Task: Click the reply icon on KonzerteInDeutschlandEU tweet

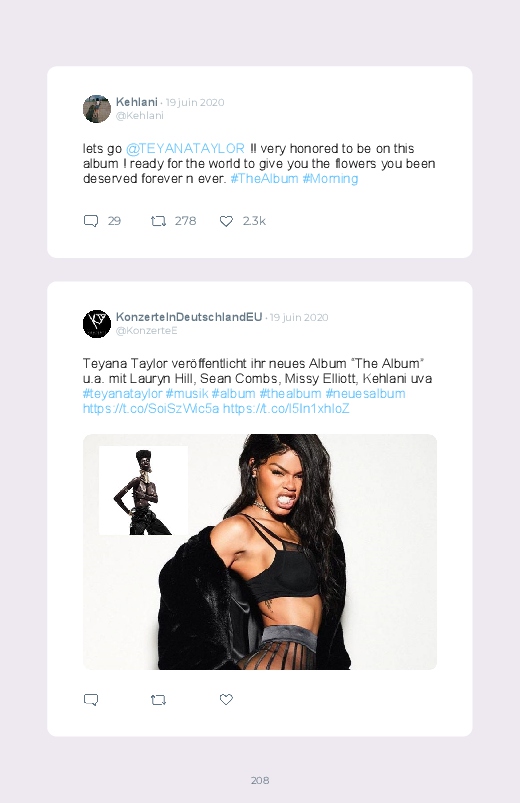Action: click(91, 700)
